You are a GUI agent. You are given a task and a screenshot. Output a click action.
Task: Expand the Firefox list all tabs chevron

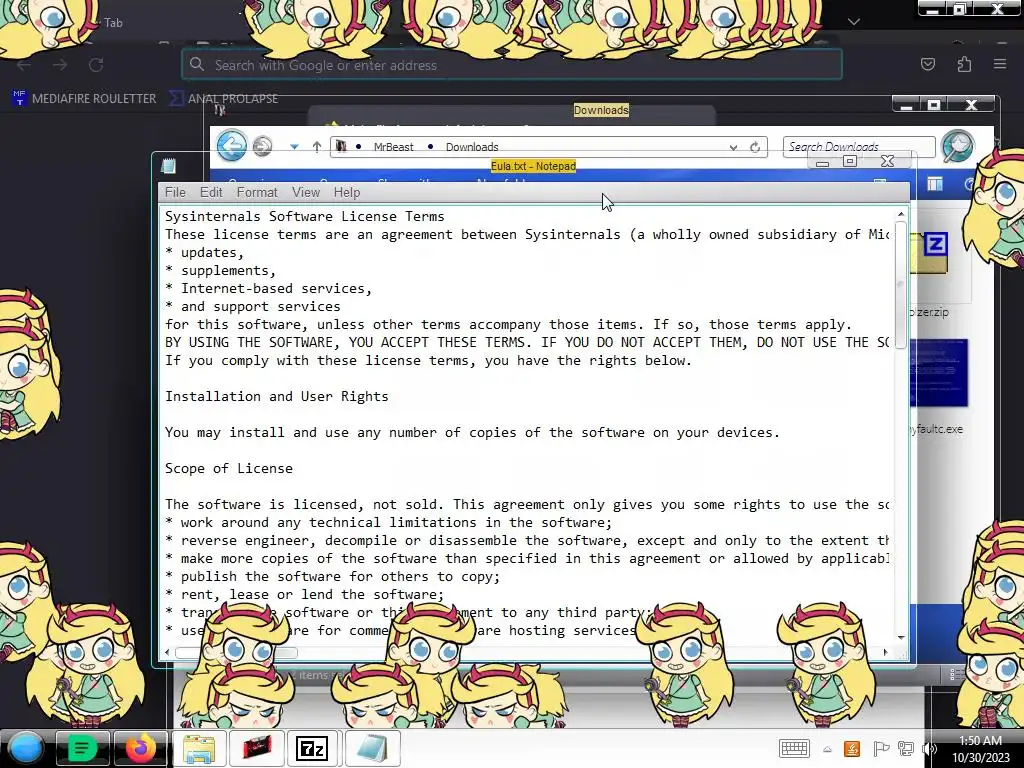tap(854, 22)
